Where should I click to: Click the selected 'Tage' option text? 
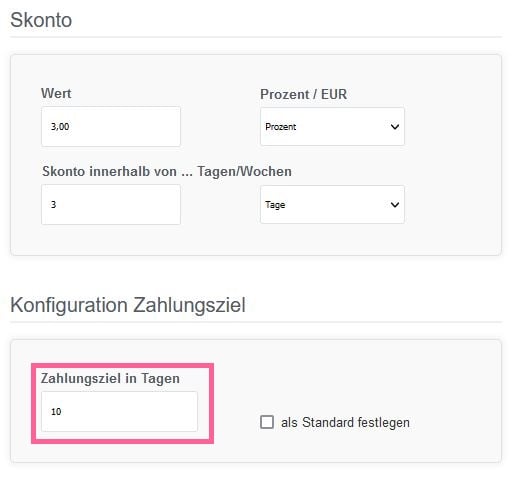[x=275, y=205]
